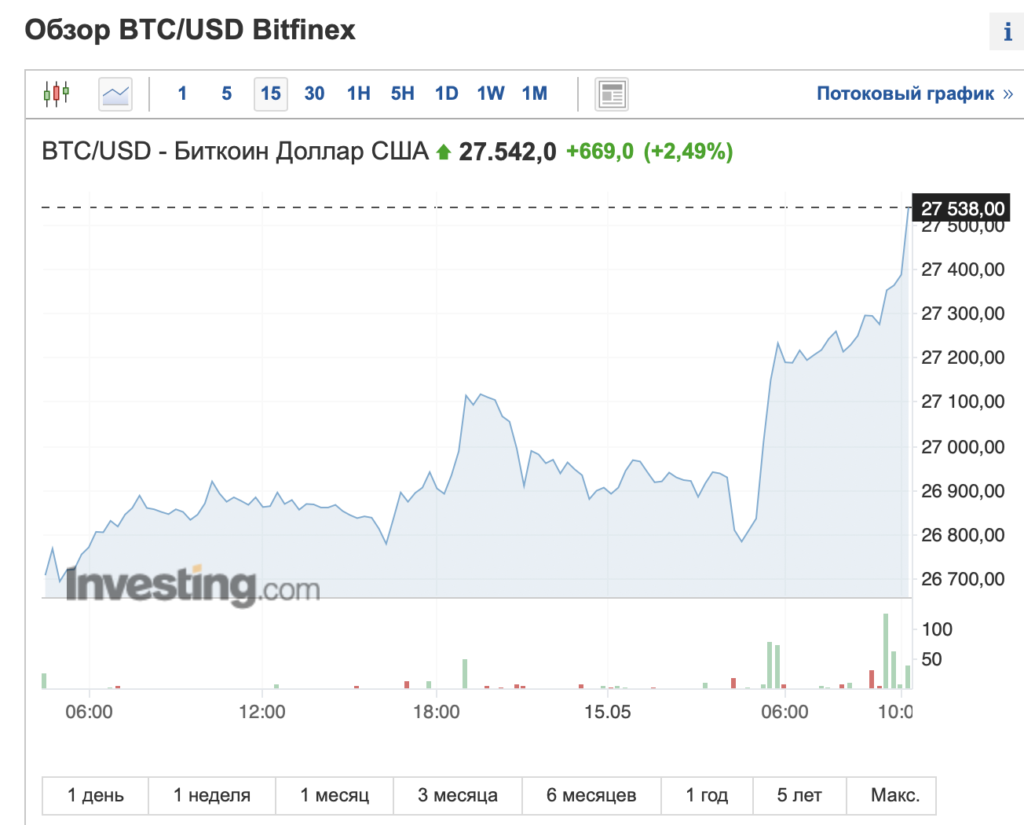The image size is (1024, 825).
Task: Set range to 1 год
Action: (707, 795)
